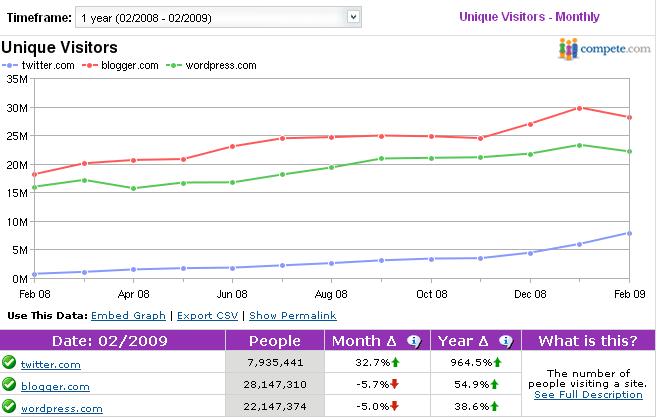Open the wordpress.com link in table
This screenshot has width=658, height=418.
click(x=62, y=408)
